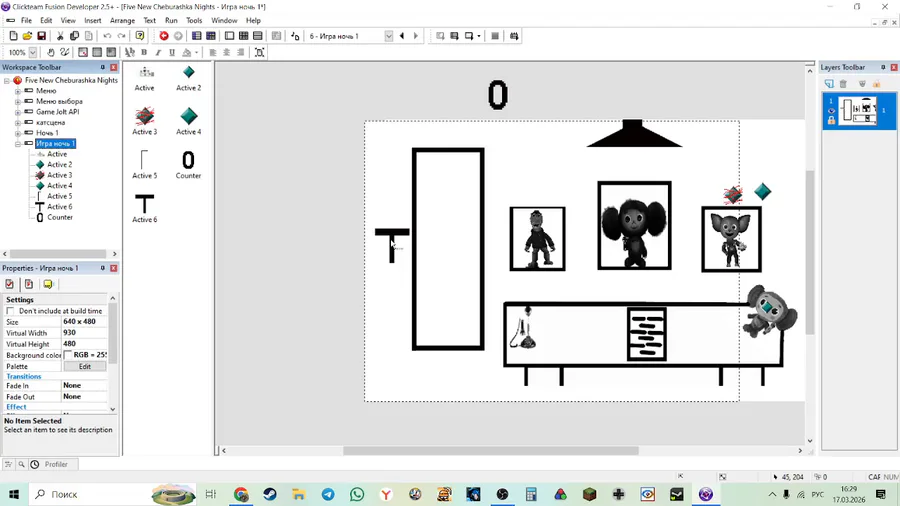Save the project with the floppy icon
The width and height of the screenshot is (900, 506).
point(41,36)
